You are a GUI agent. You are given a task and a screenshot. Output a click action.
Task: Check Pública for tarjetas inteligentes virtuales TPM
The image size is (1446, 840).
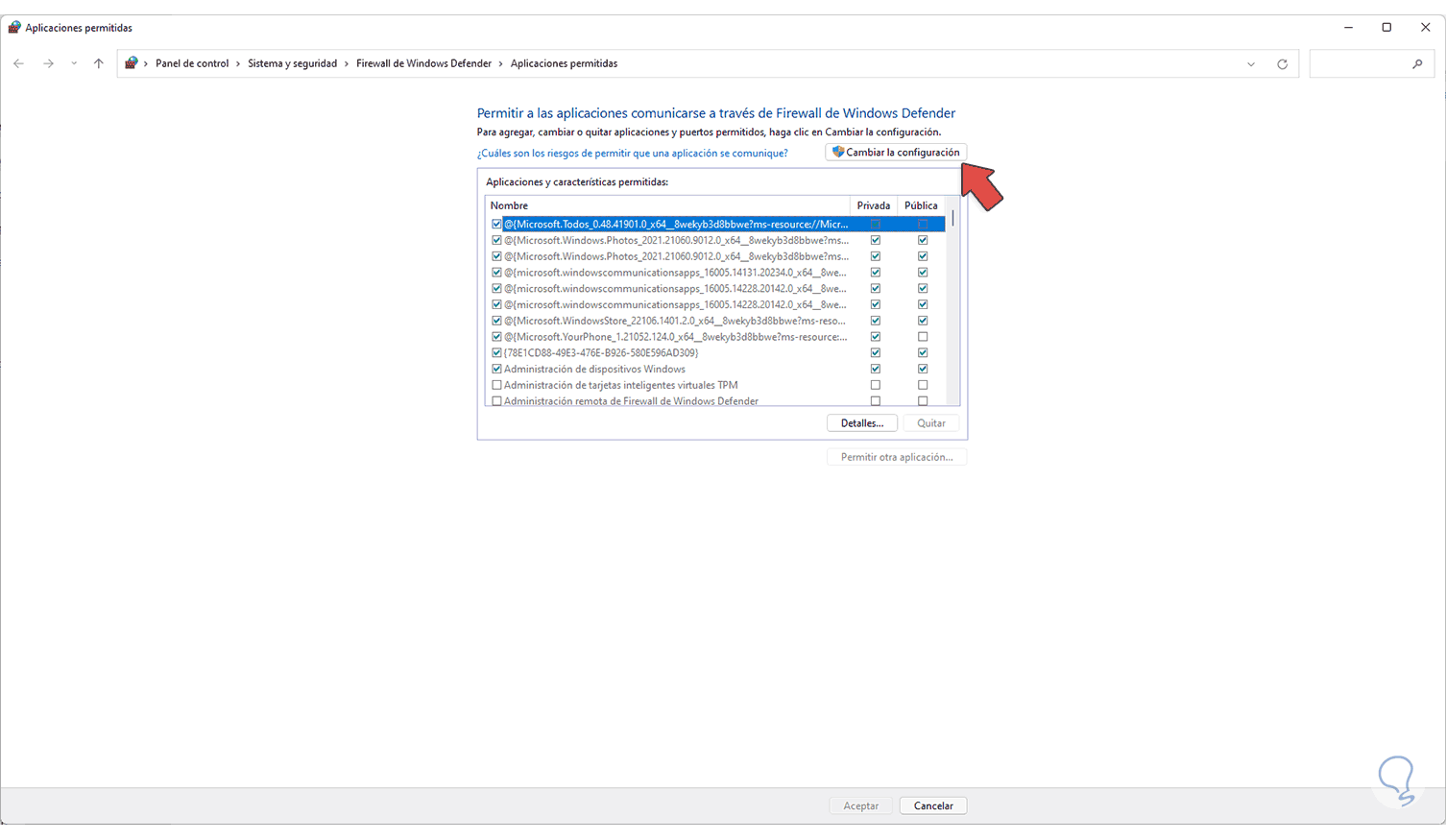[923, 385]
